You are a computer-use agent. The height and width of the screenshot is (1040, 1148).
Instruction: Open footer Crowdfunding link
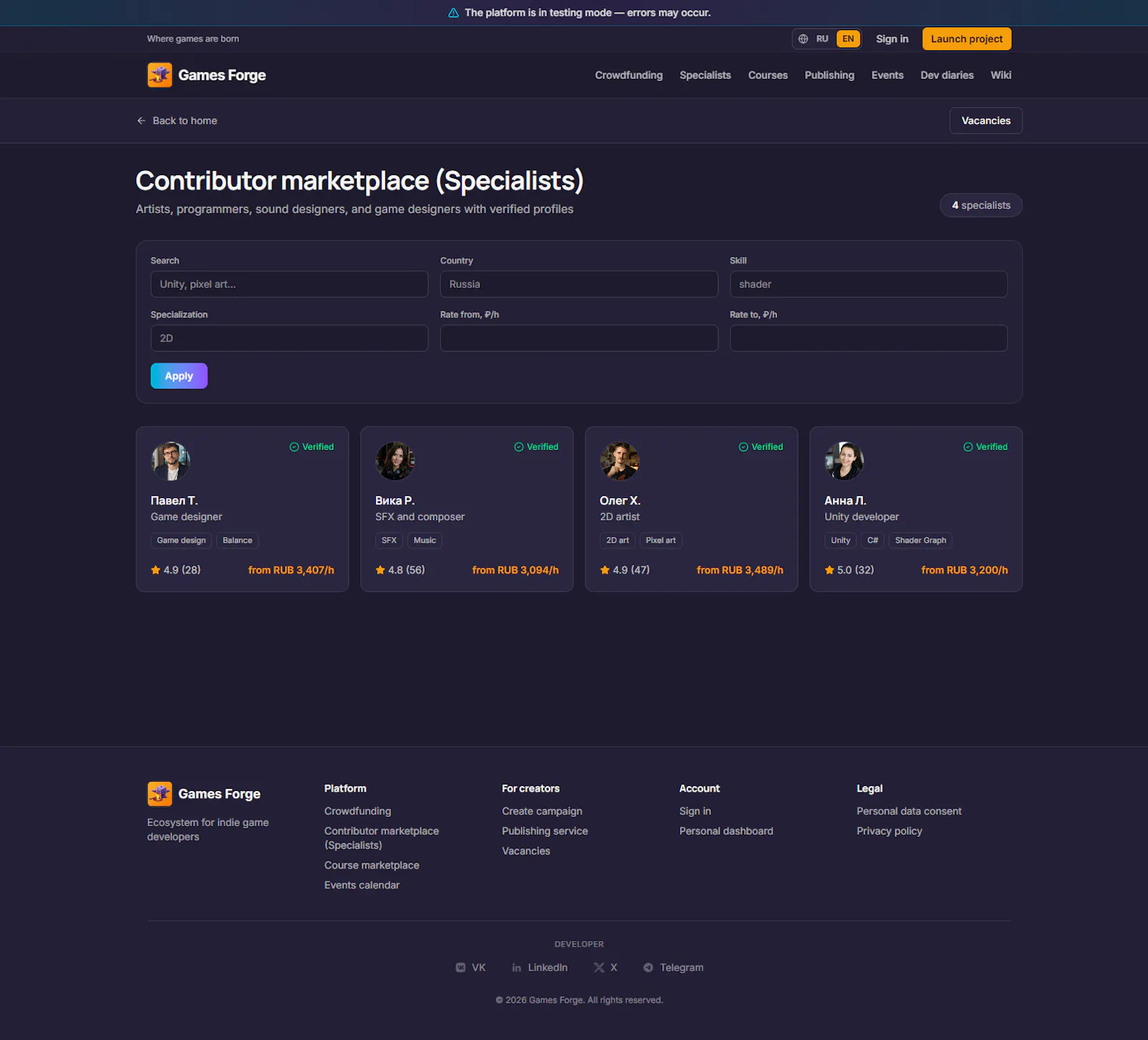[x=357, y=811]
